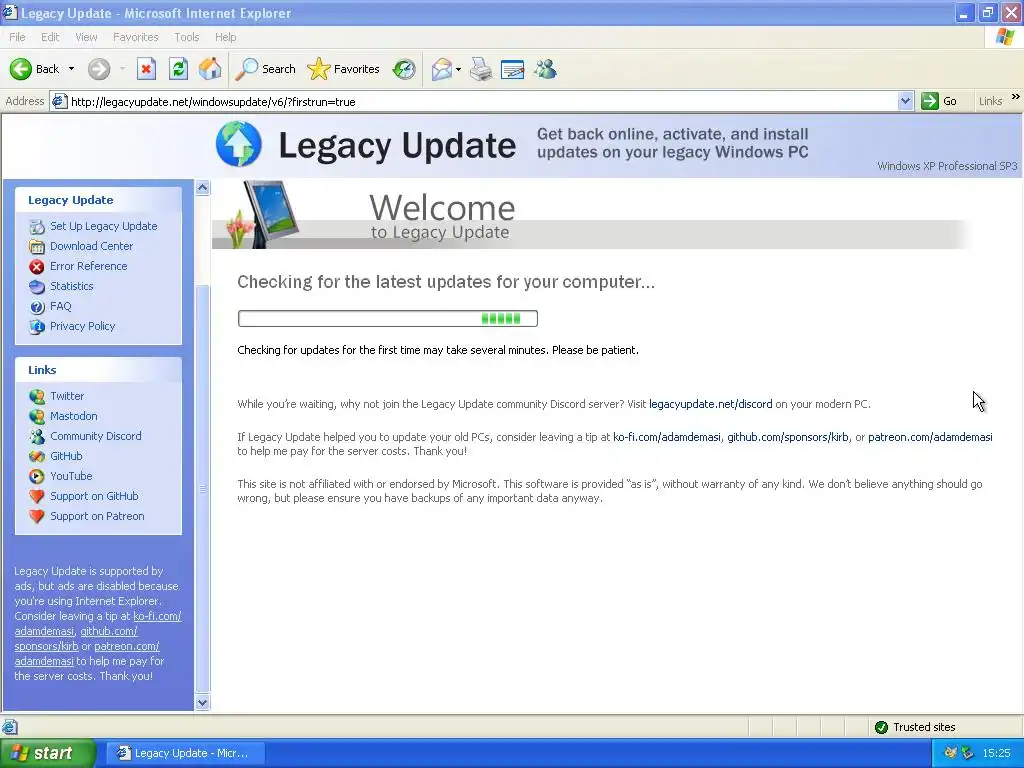1024x768 pixels.
Task: Open the Favorites pane with the star
Action: tap(344, 69)
